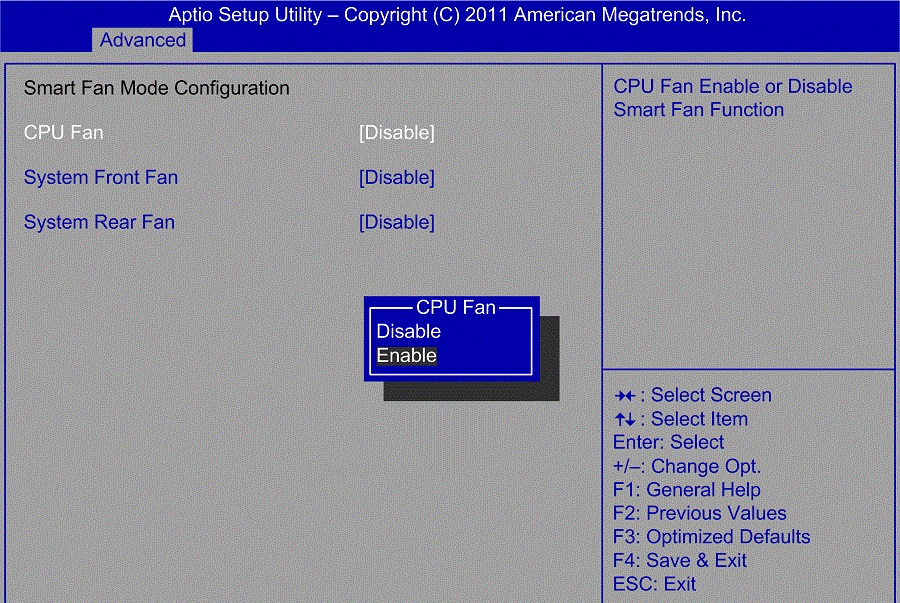900x603 pixels.
Task: Select the Advanced tab
Action: (x=143, y=40)
